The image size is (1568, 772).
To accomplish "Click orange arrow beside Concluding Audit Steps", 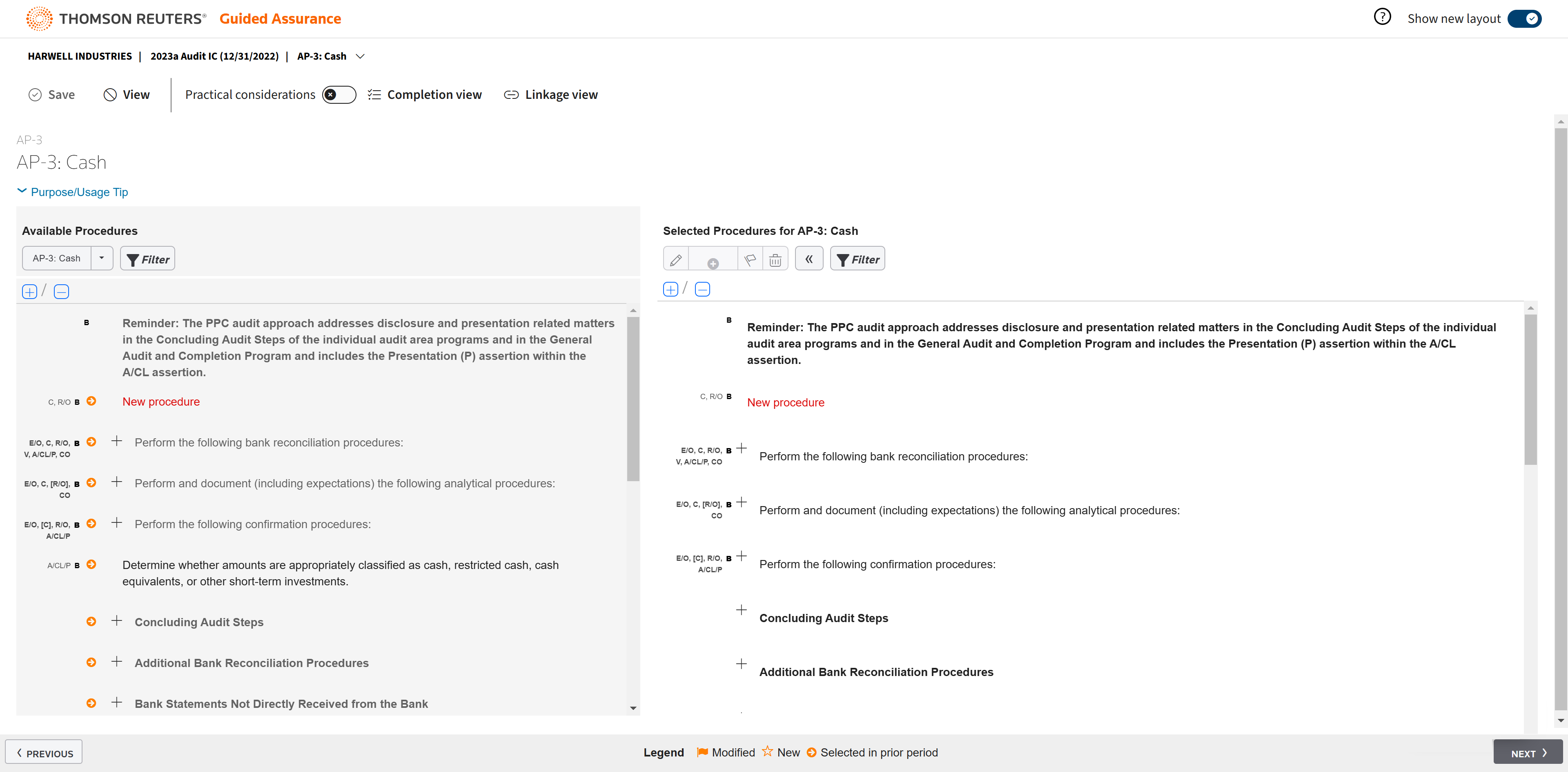I will (91, 621).
